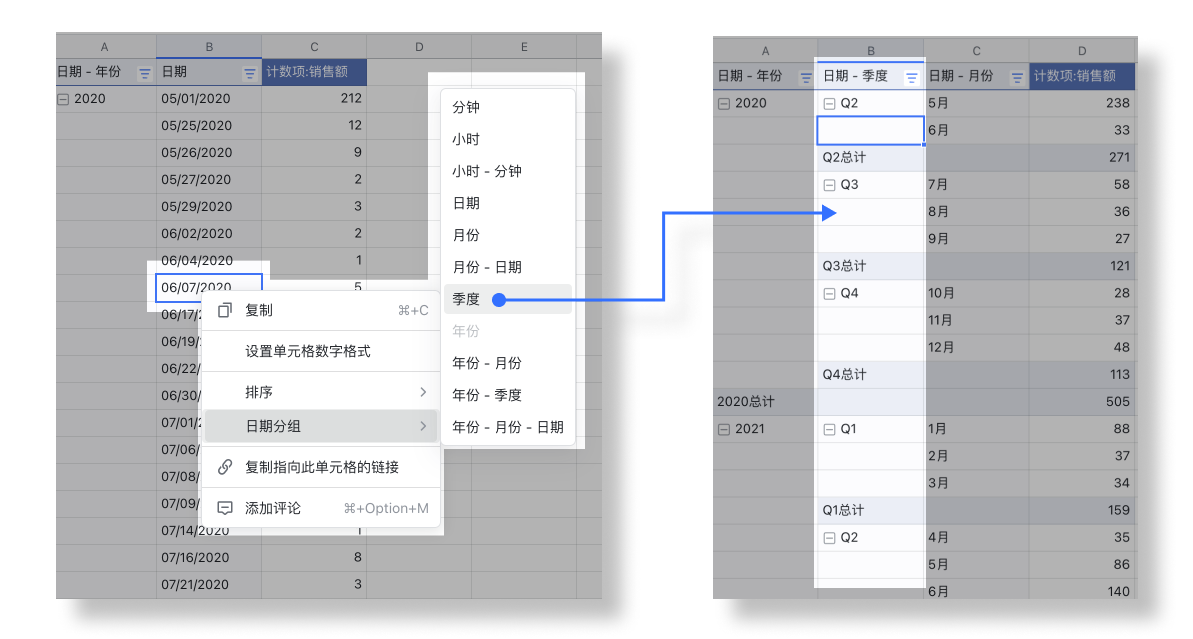Collapse the 2020 group in left table
The height and width of the screenshot is (639, 1193).
point(64,99)
